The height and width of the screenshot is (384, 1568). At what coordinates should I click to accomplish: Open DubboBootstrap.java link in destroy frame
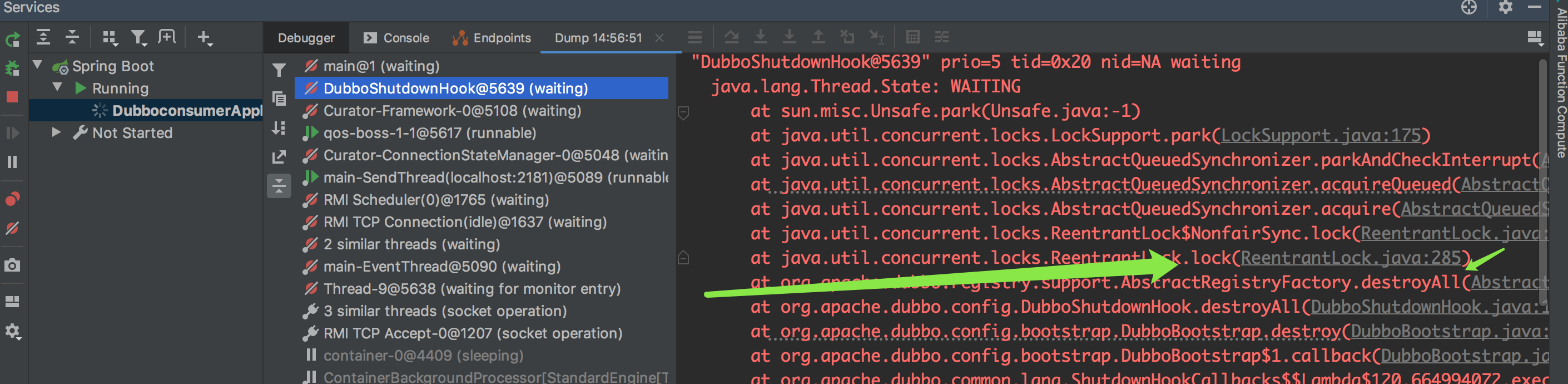pos(1451,331)
